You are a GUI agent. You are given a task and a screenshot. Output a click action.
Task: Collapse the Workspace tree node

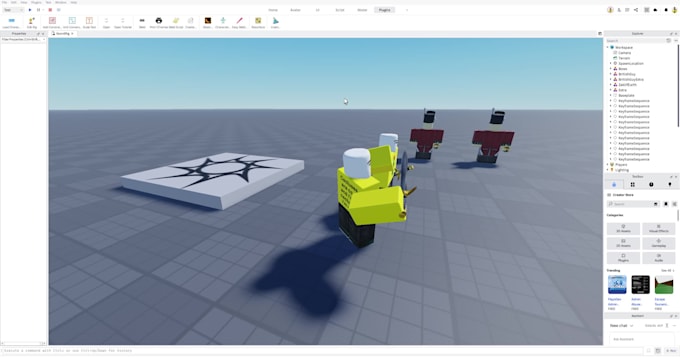point(608,47)
